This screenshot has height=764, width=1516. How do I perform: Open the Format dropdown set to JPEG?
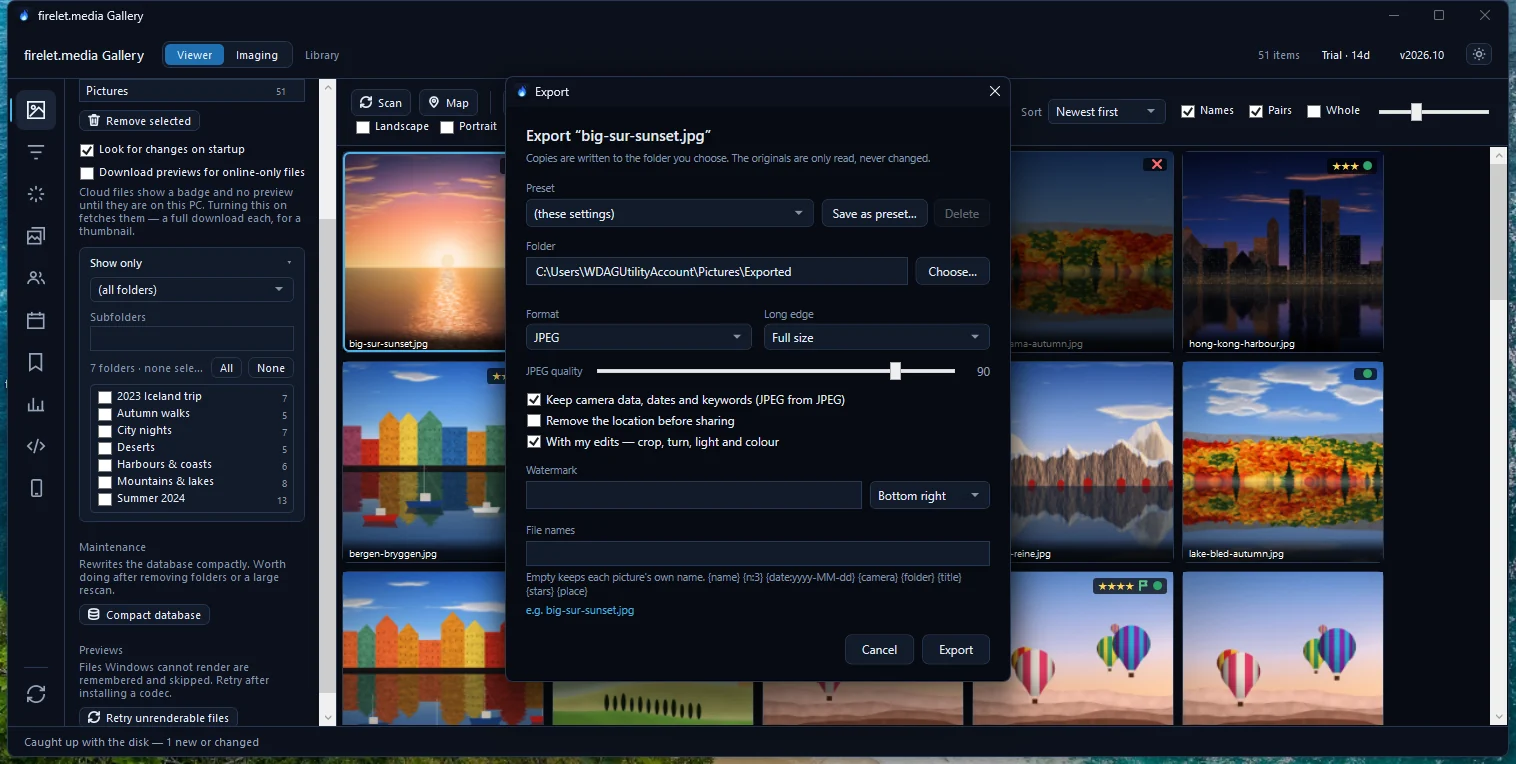point(638,338)
